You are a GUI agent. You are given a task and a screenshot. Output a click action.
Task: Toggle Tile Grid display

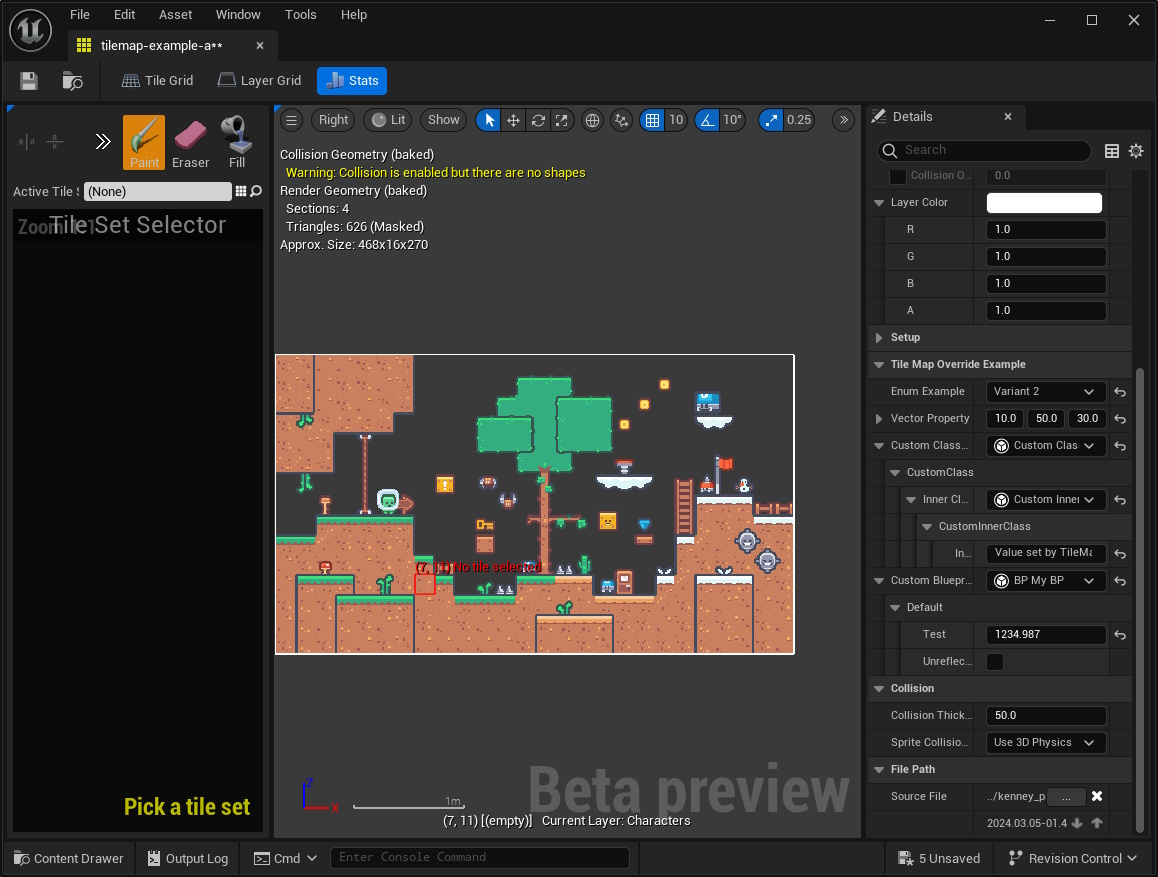point(157,80)
